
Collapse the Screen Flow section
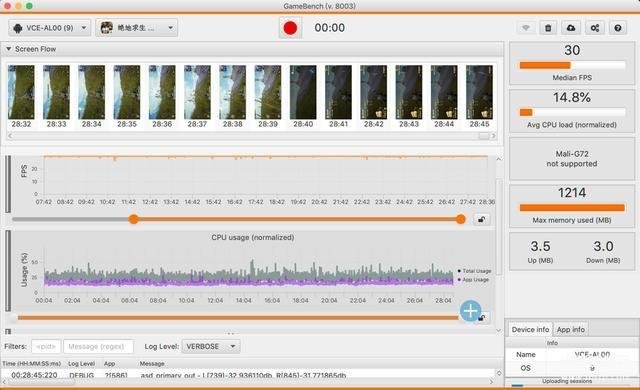click(9, 49)
